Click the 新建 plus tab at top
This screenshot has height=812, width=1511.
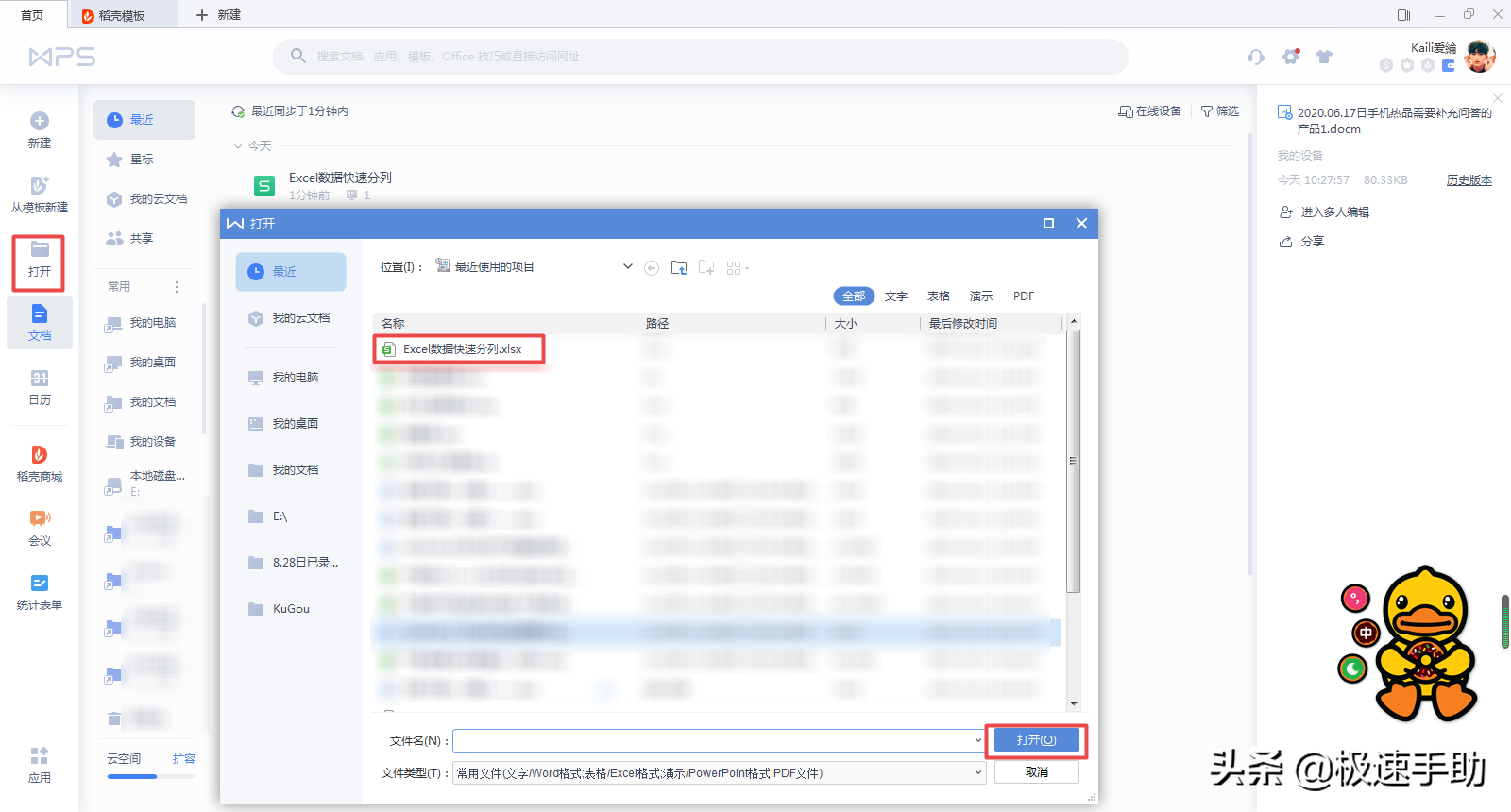tap(218, 15)
